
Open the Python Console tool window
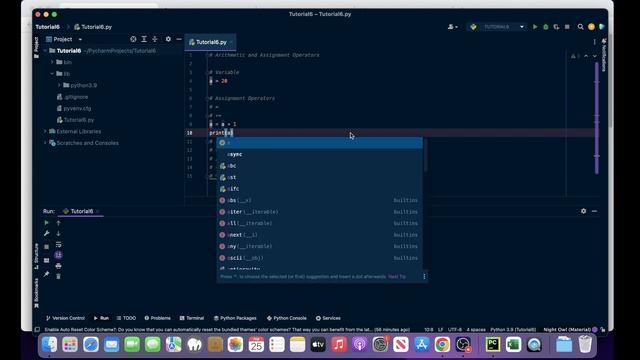pyautogui.click(x=287, y=318)
